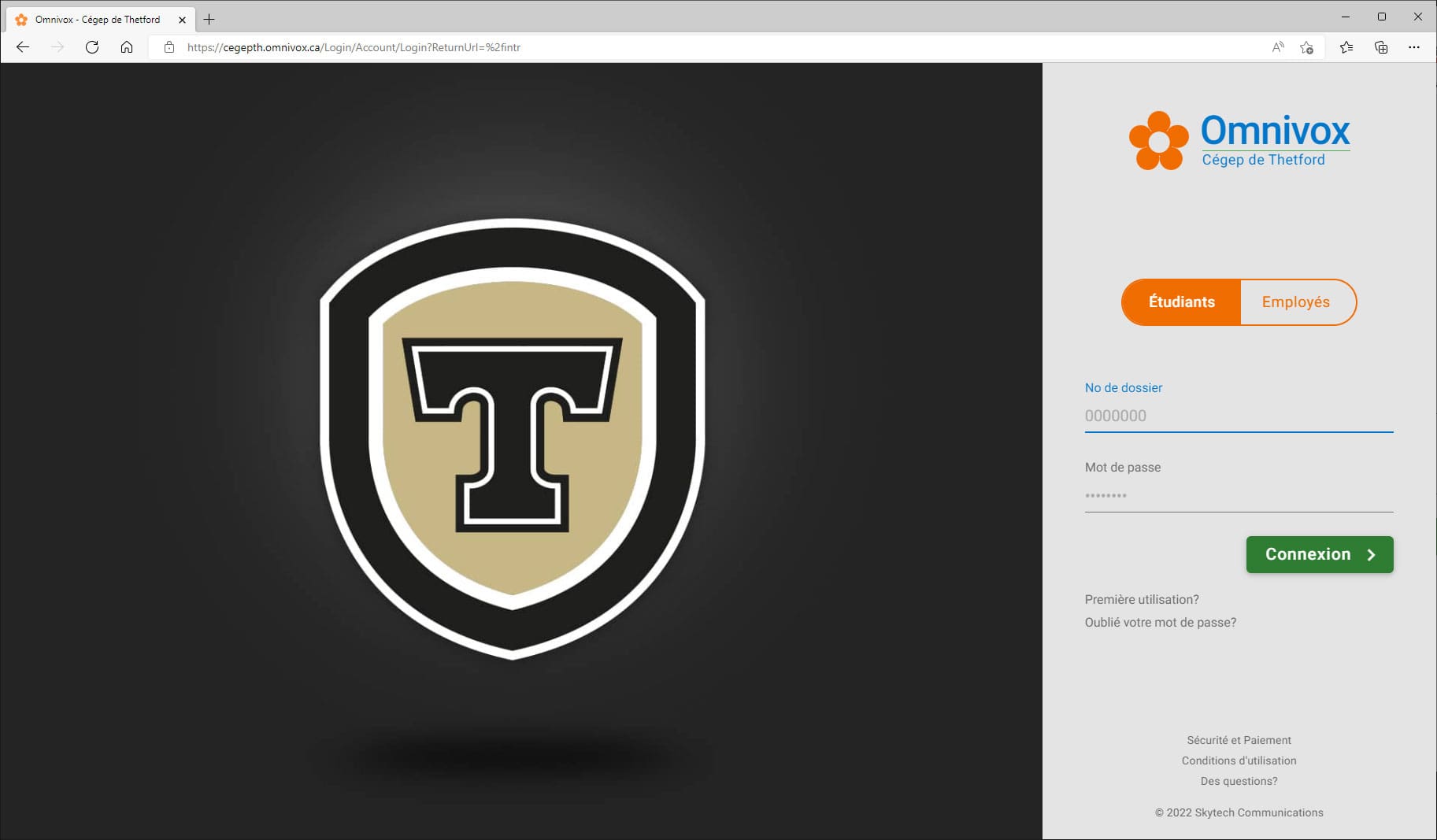This screenshot has height=840, width=1437.
Task: Open browser Settings and more menu
Action: [1414, 47]
